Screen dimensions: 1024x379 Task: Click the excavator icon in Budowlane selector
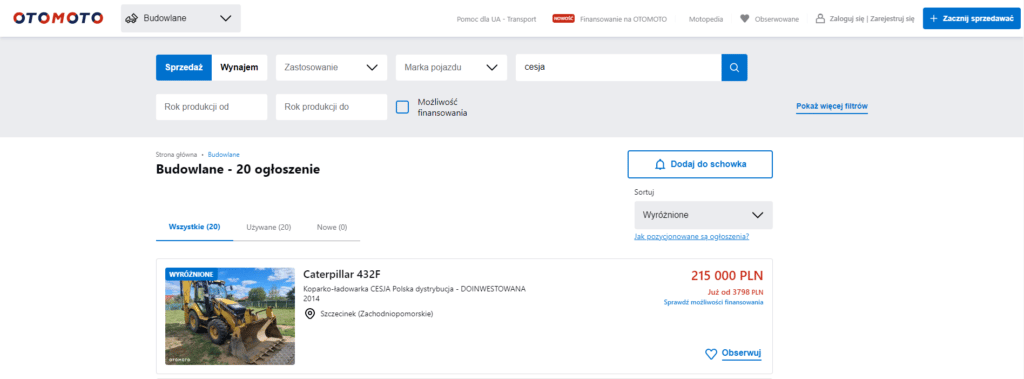(x=131, y=18)
